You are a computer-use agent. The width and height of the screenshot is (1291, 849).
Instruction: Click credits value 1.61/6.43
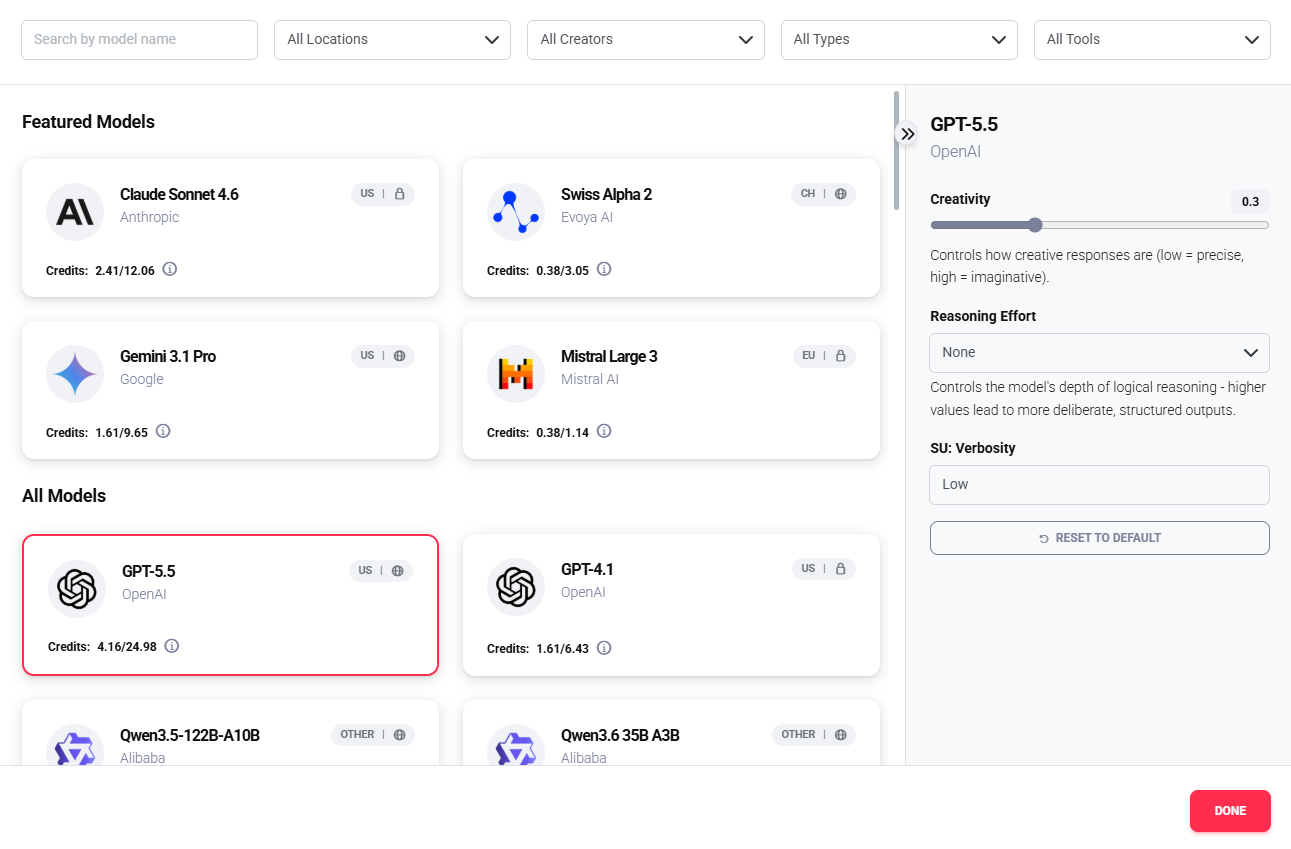click(x=562, y=649)
